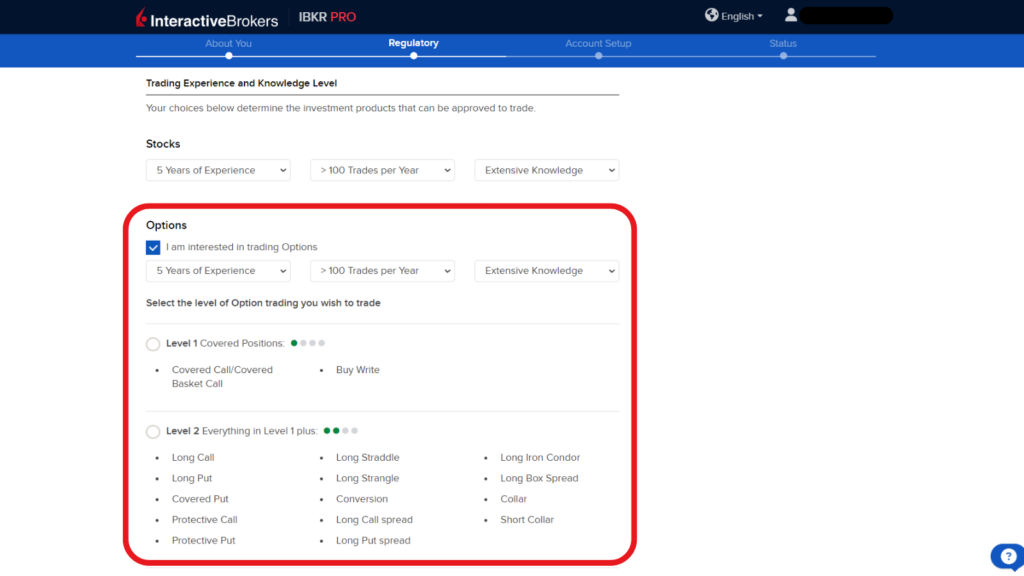
Task: Click the globe language icon
Action: pyautogui.click(x=711, y=15)
